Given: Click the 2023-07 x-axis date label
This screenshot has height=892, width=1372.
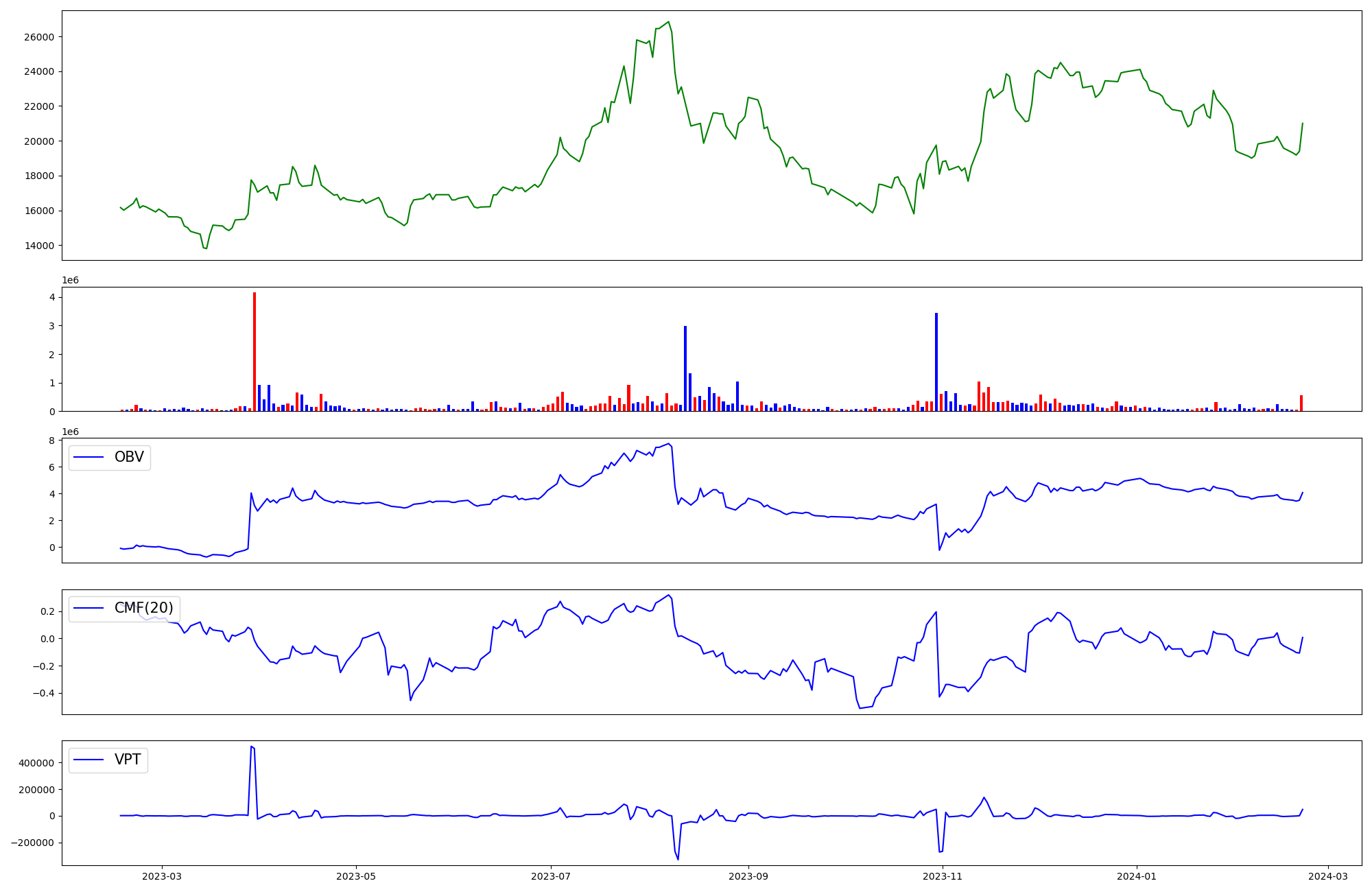Looking at the screenshot, I should coord(552,876).
